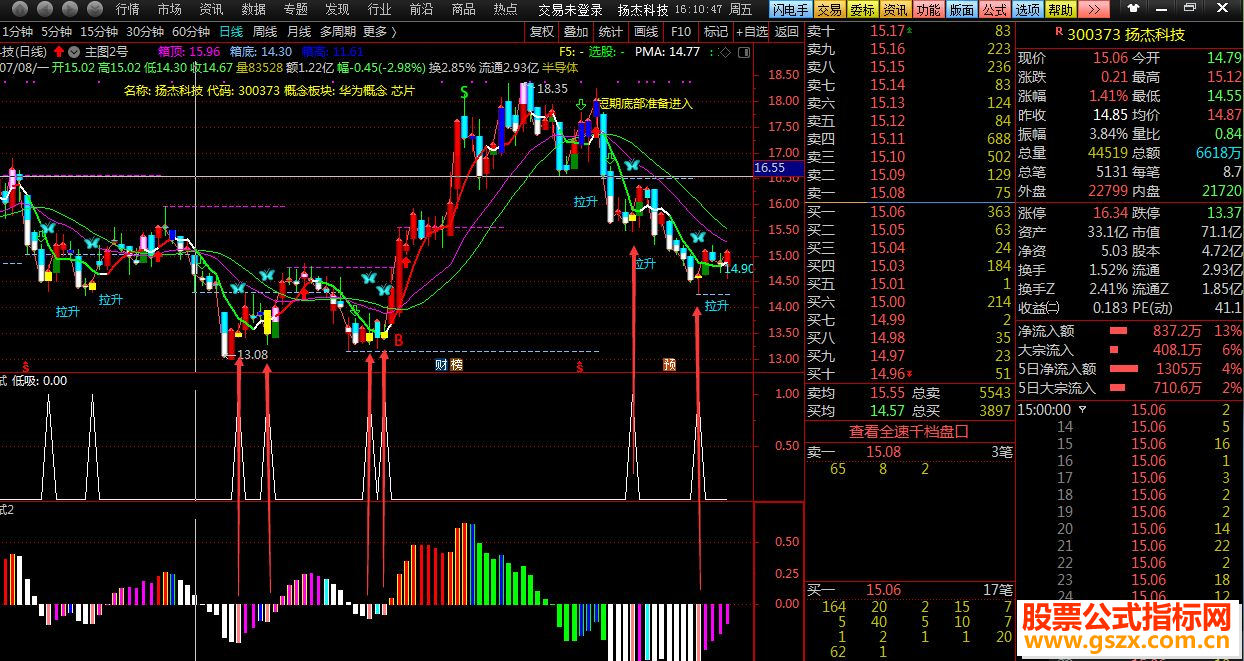The image size is (1244, 661).
Task: Open the triangle dropdown next to 15:00:00
Action: [x=1083, y=409]
